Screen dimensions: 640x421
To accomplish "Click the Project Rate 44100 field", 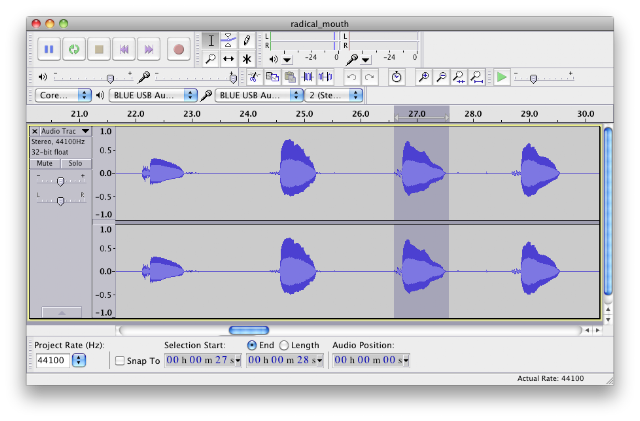I will click(52, 361).
